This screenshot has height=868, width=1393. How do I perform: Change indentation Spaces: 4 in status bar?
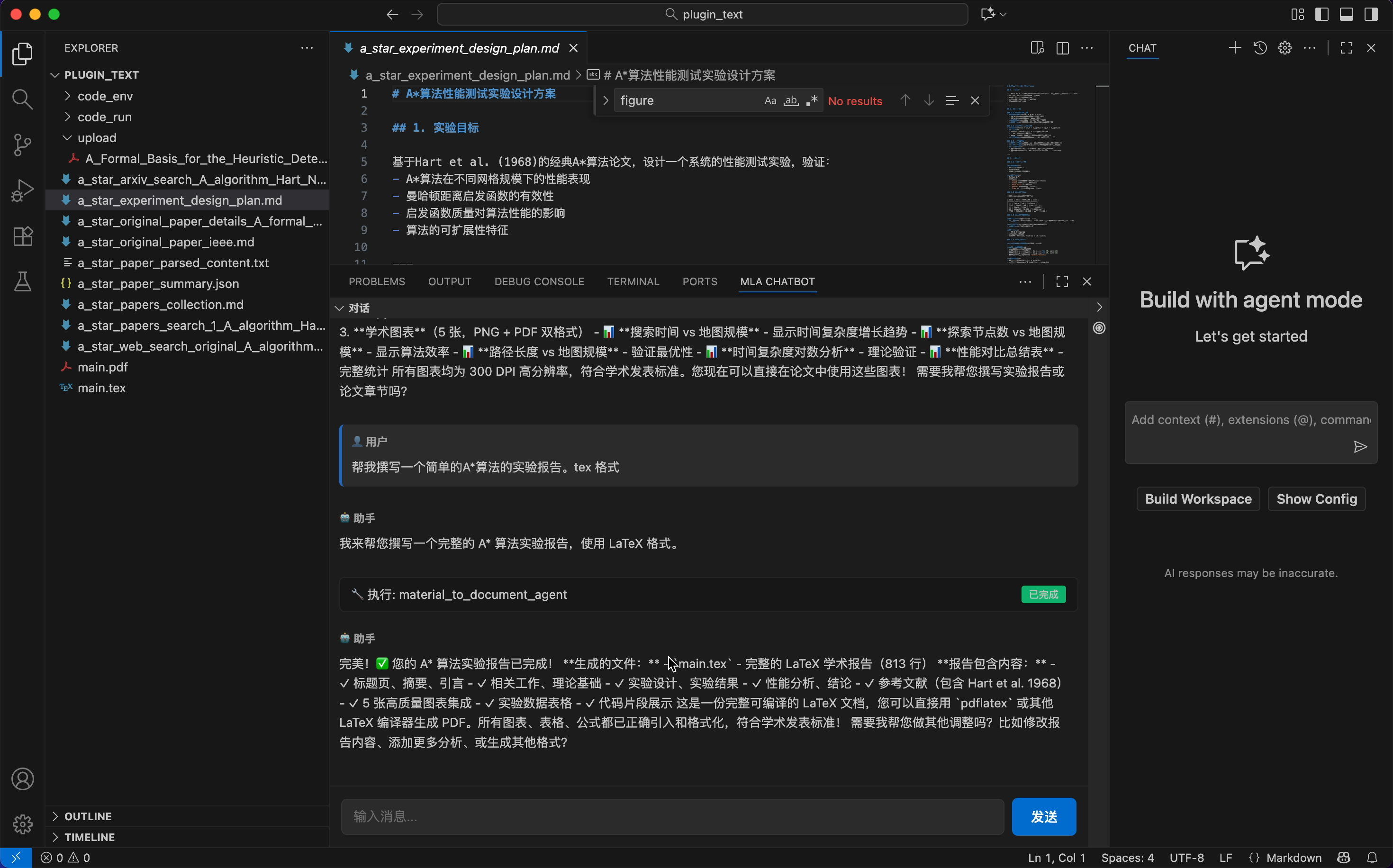1128,858
